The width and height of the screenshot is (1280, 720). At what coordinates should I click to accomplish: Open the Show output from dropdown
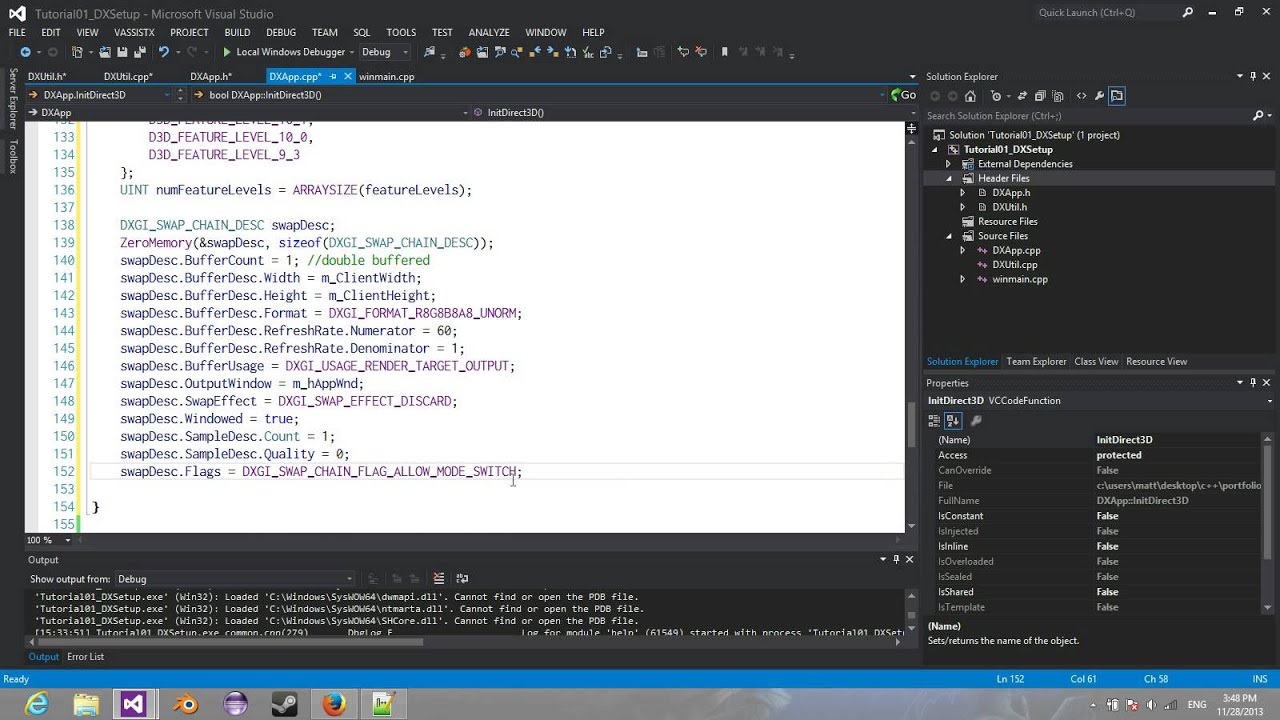[x=234, y=578]
